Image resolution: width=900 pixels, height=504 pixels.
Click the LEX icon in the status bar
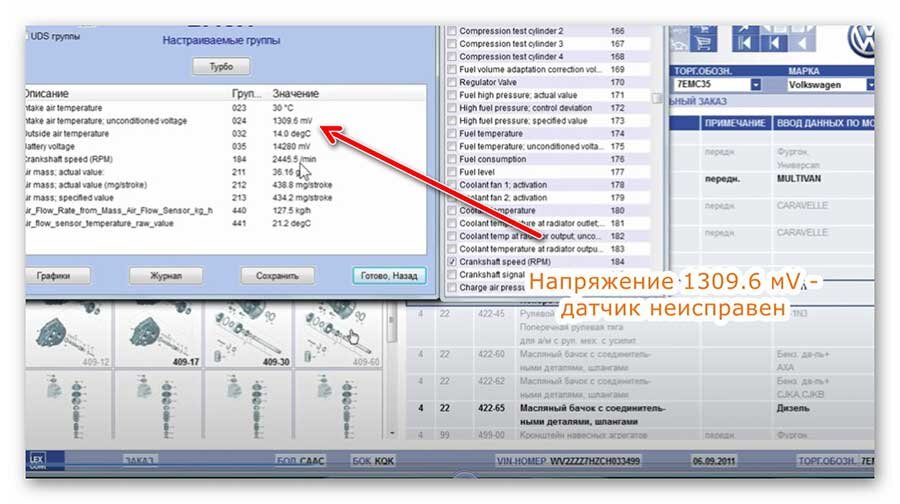[x=37, y=460]
